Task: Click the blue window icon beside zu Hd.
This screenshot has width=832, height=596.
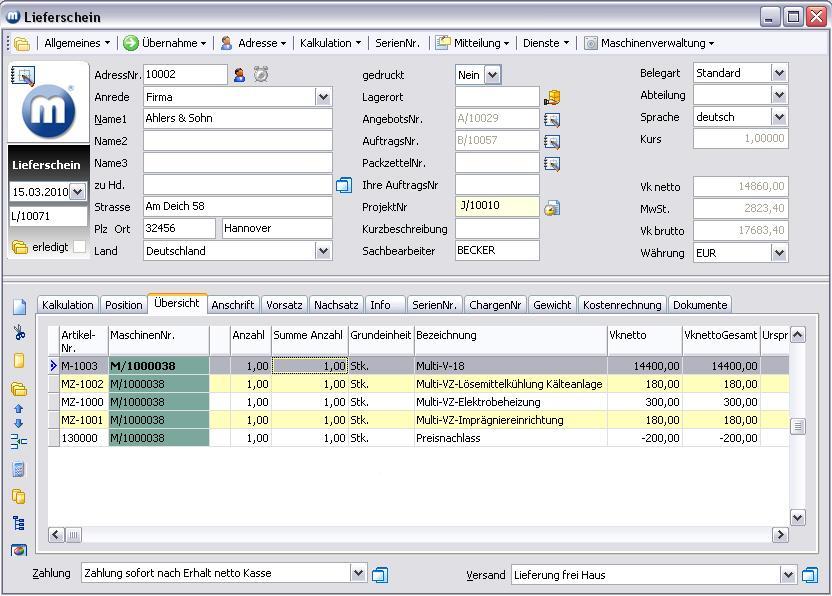Action: point(344,185)
